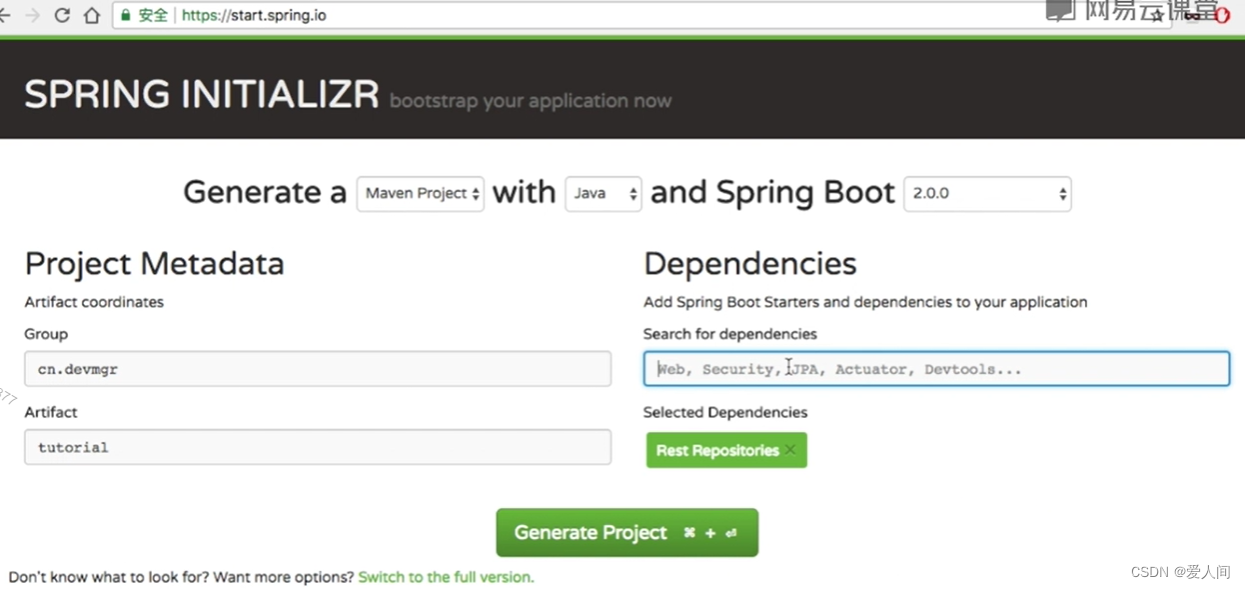Open the Maven Project type dropdown

tap(420, 193)
